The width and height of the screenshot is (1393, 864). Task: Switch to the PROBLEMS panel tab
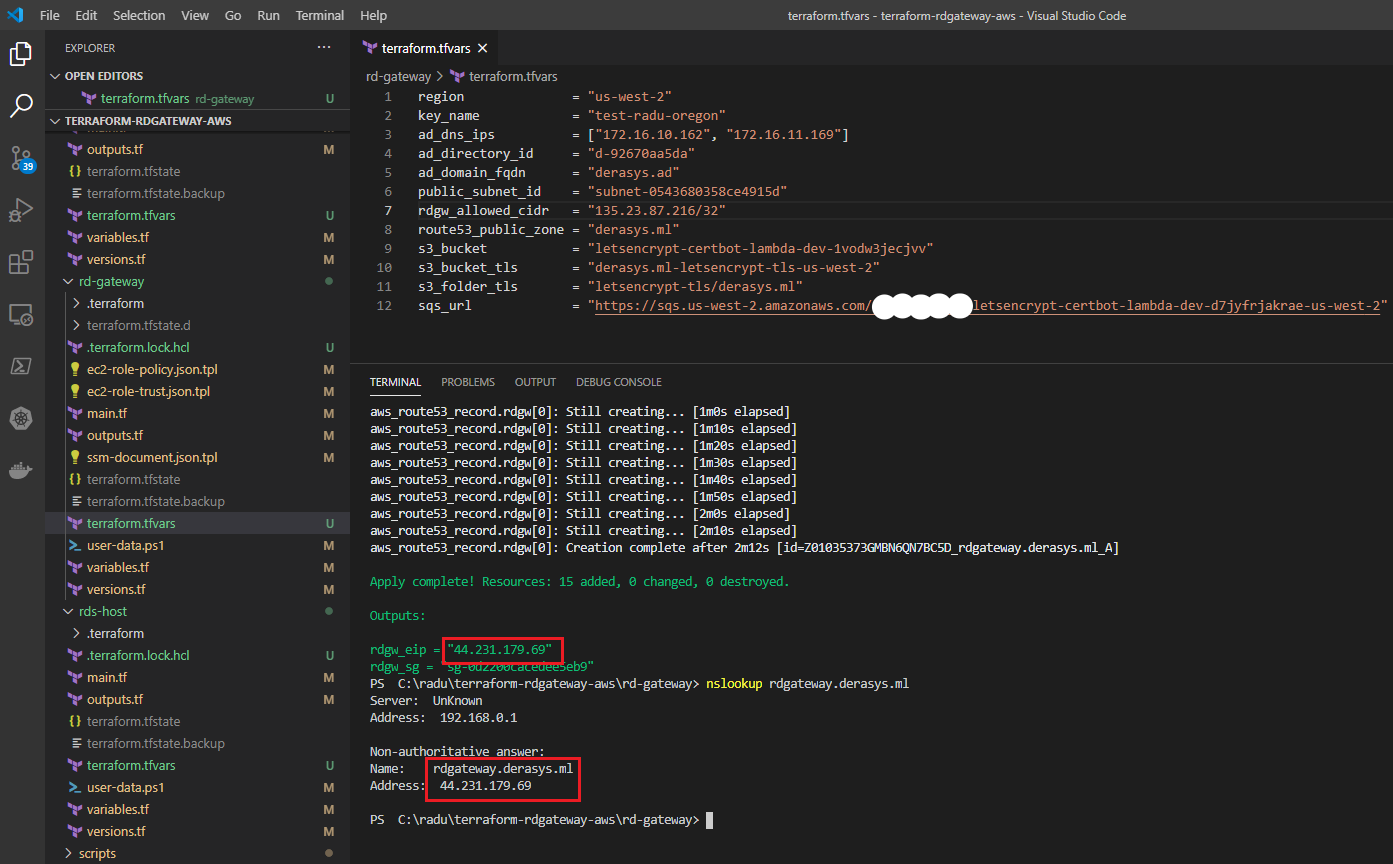tap(468, 382)
